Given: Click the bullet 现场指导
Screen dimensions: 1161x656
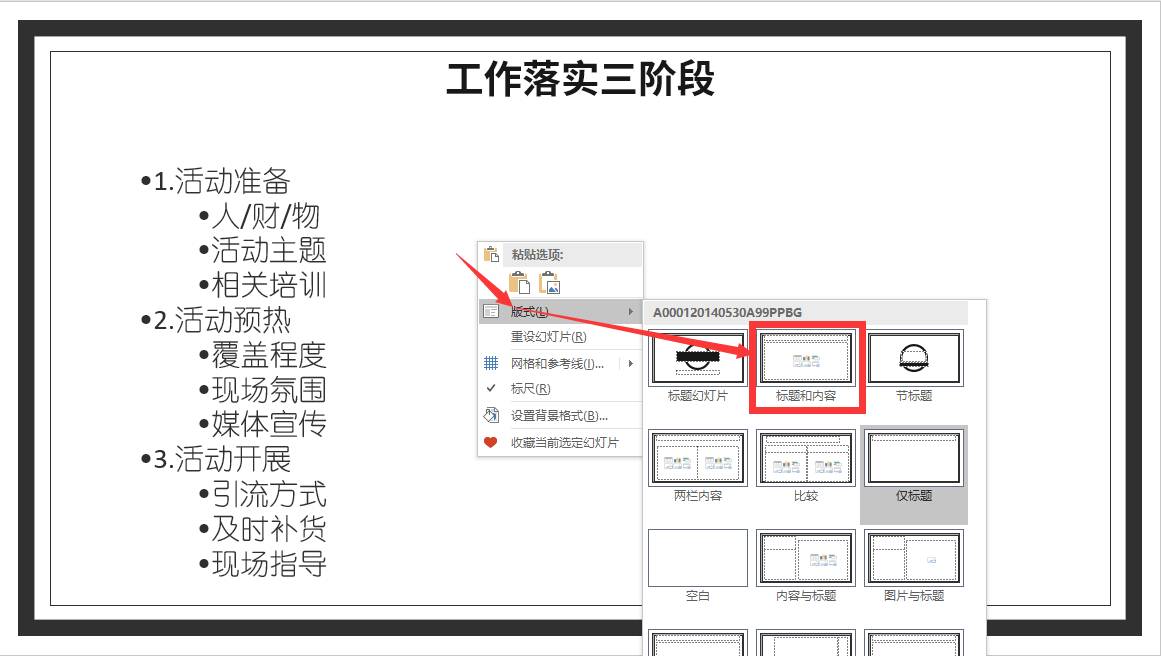Looking at the screenshot, I should pos(263,564).
